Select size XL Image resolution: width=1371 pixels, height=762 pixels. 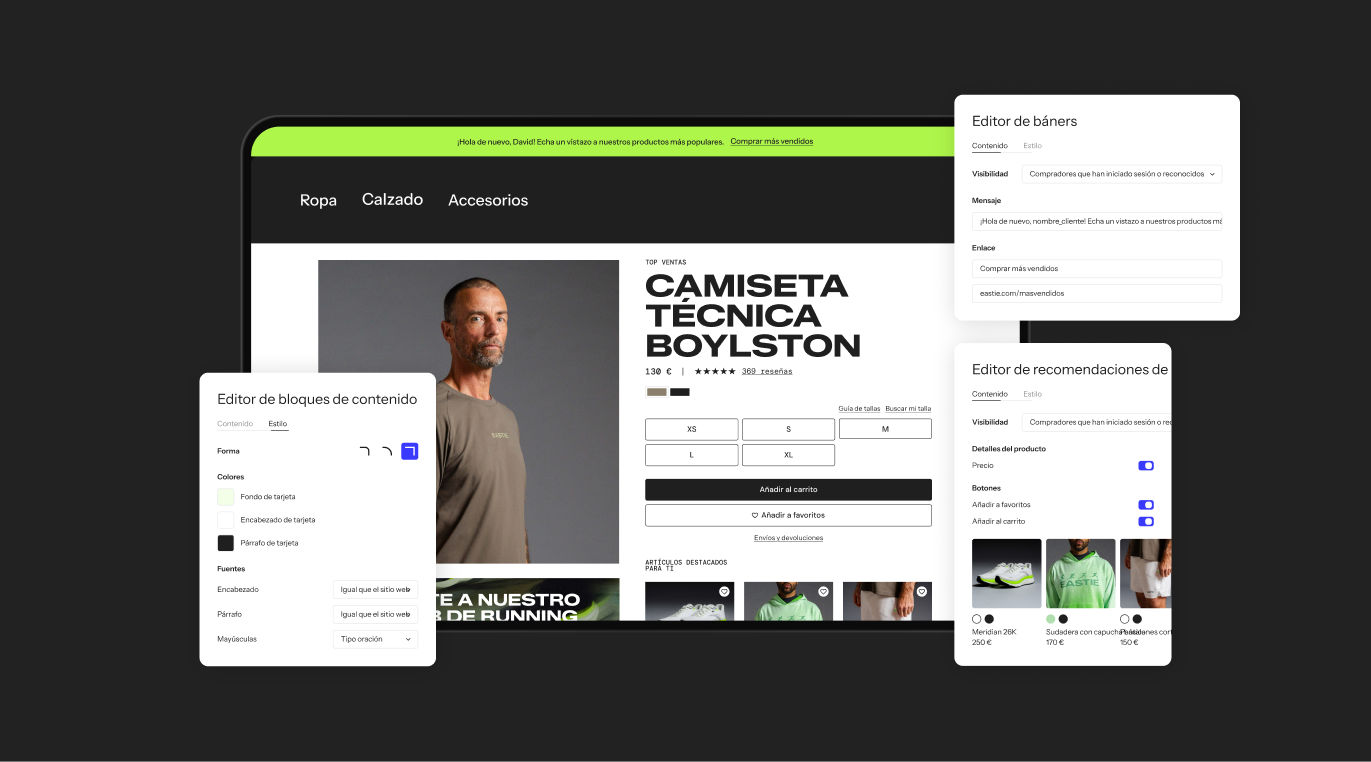788,455
